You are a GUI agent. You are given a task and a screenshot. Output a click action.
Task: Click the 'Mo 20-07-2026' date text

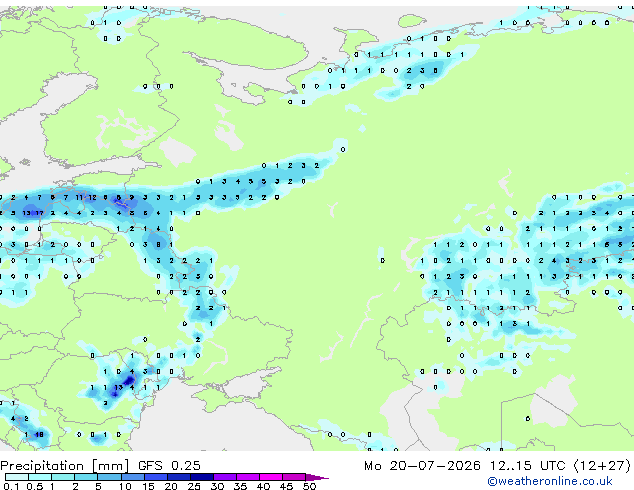pos(423,466)
